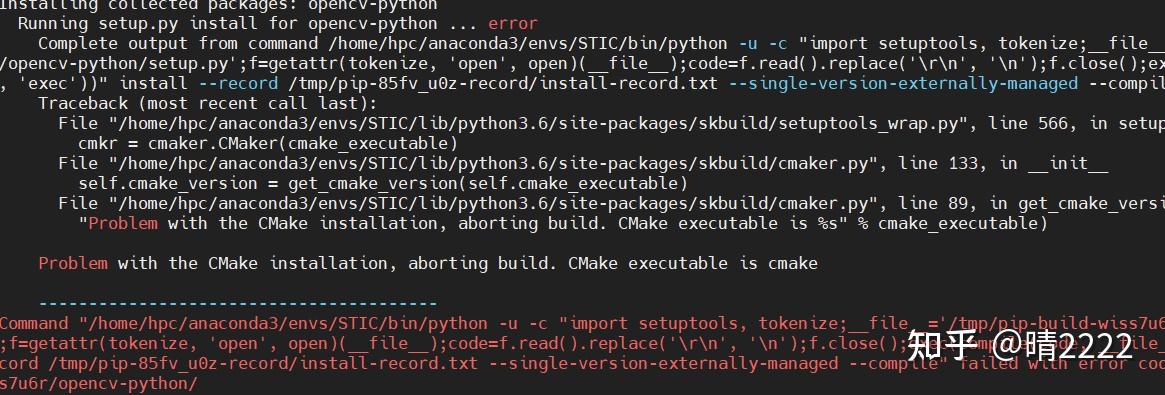Click the '知乎 @晴2222' watermark
The width and height of the screenshot is (1165, 395).
click(1020, 346)
